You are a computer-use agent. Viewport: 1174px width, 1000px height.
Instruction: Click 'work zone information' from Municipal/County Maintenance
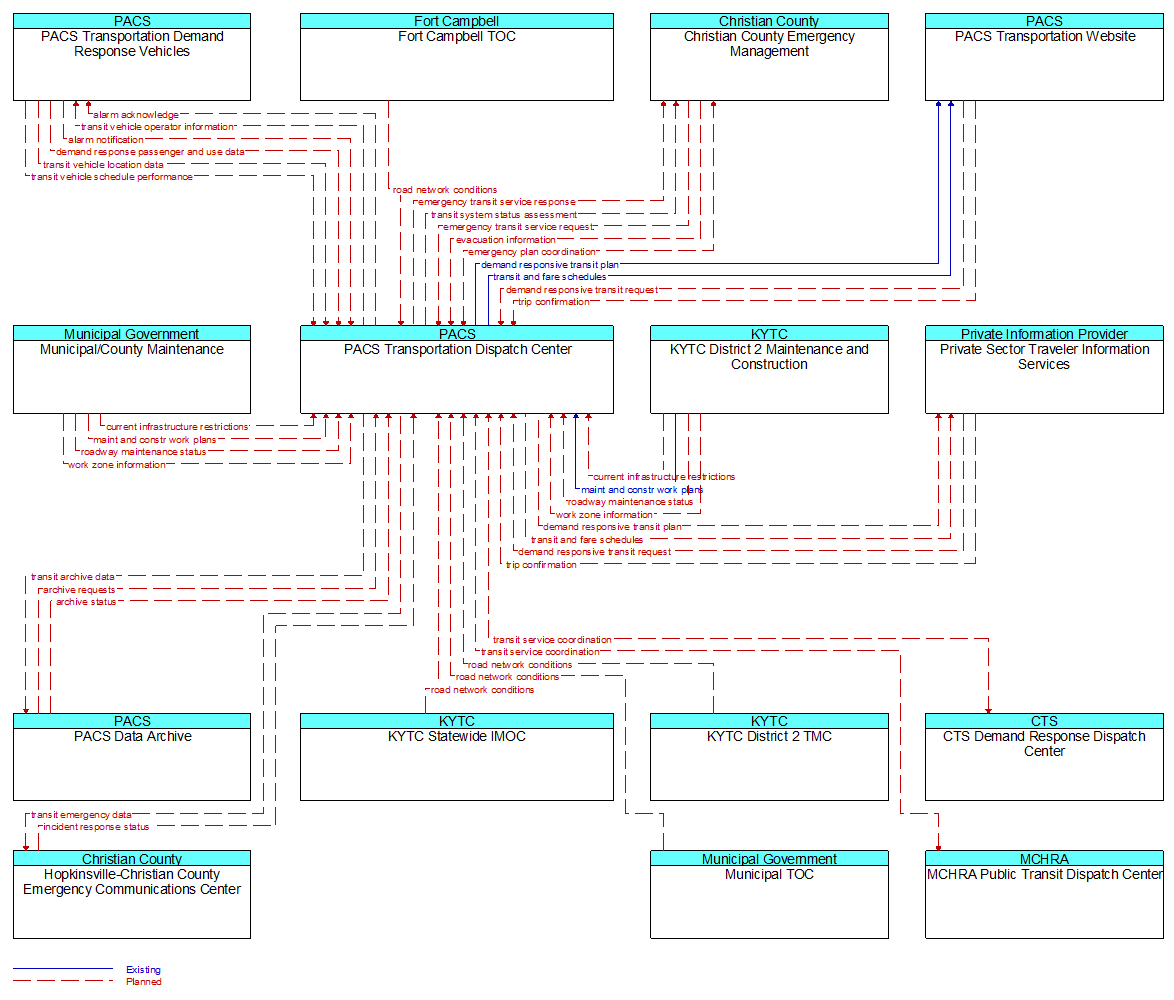(x=117, y=465)
